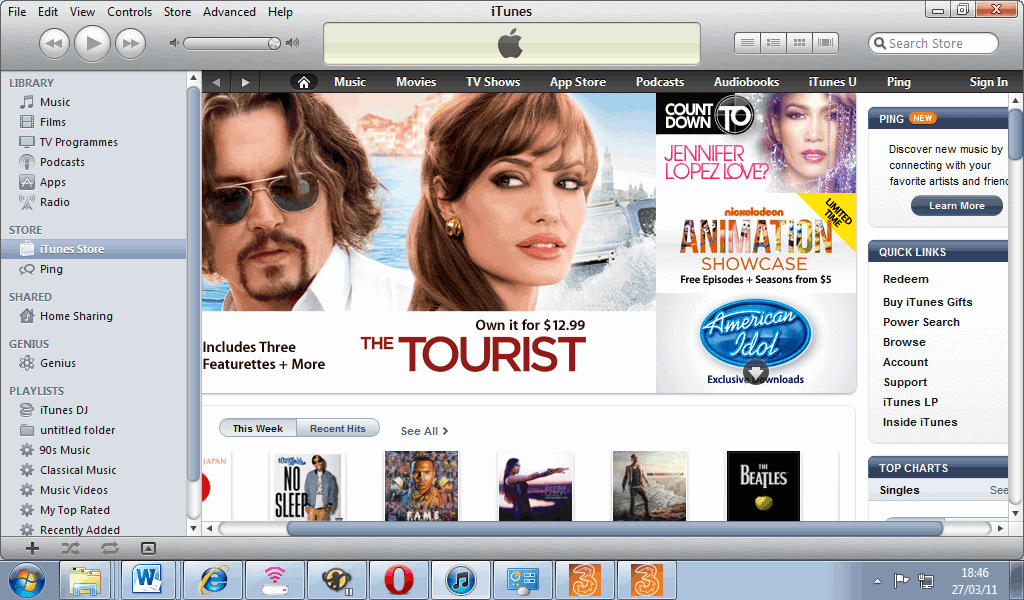Go back with store back arrow
This screenshot has height=600, width=1024.
click(216, 82)
